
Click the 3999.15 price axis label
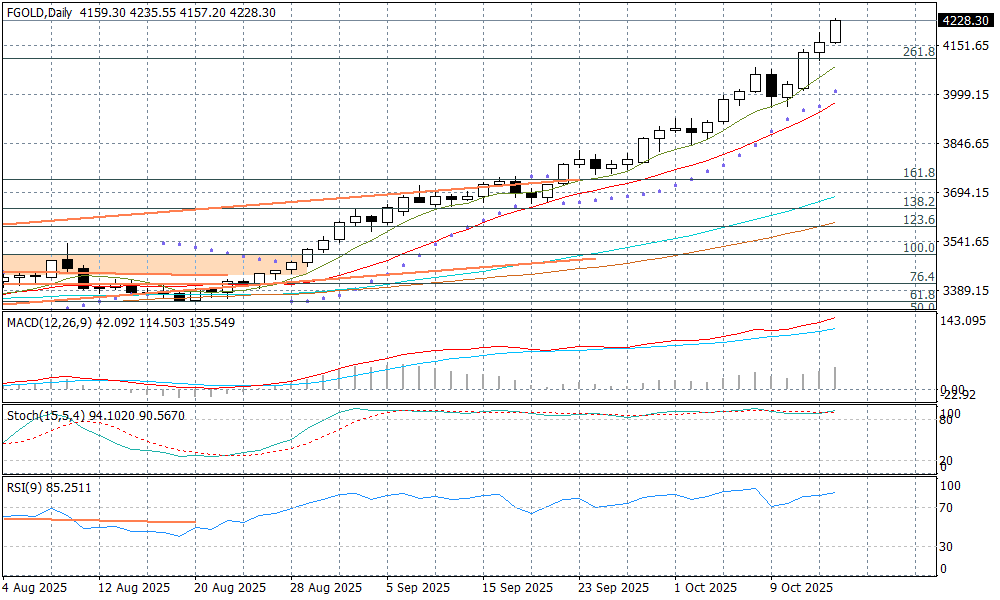tap(965, 95)
